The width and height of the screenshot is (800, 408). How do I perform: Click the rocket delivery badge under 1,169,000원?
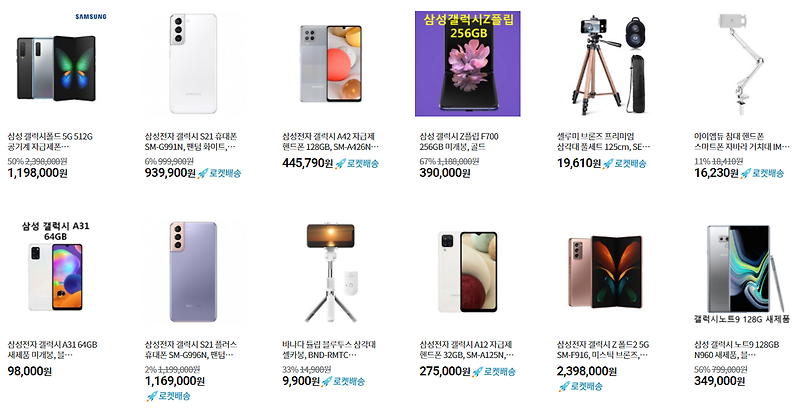tap(168, 396)
